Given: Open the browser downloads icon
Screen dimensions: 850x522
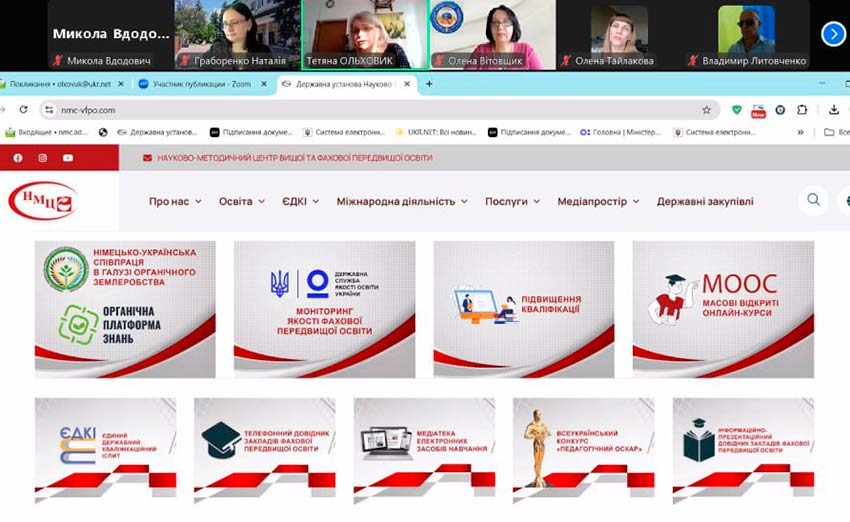Looking at the screenshot, I should pyautogui.click(x=834, y=110).
